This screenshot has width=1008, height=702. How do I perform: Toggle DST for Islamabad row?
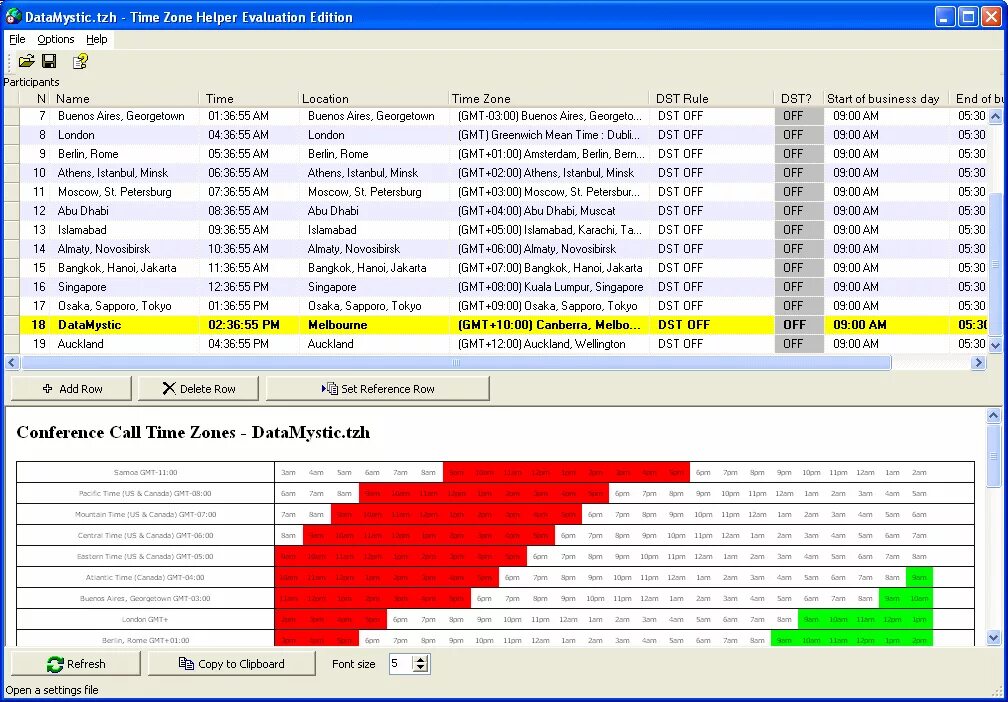point(799,230)
